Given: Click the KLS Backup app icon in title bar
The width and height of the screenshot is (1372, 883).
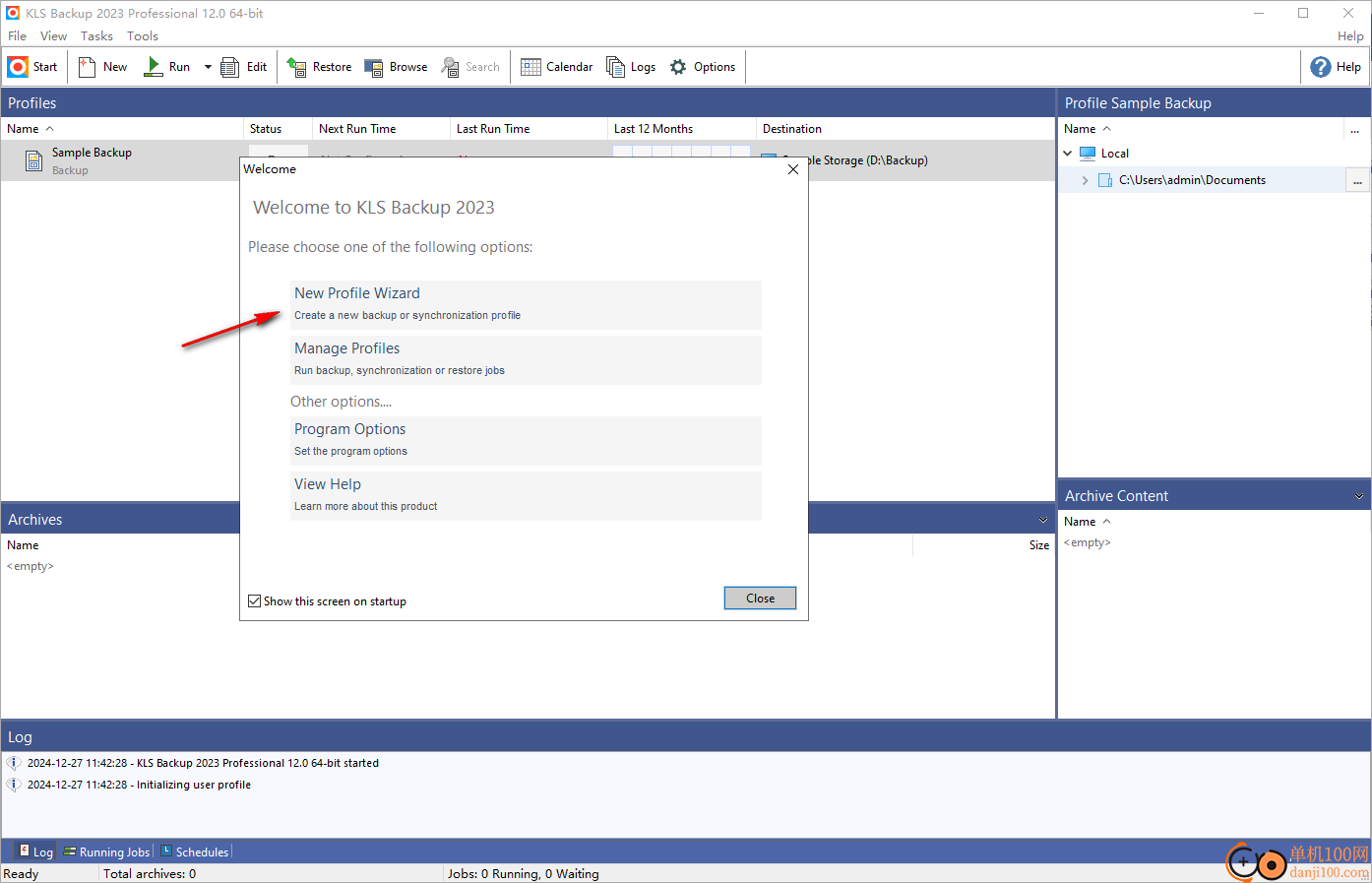Looking at the screenshot, I should point(13,13).
